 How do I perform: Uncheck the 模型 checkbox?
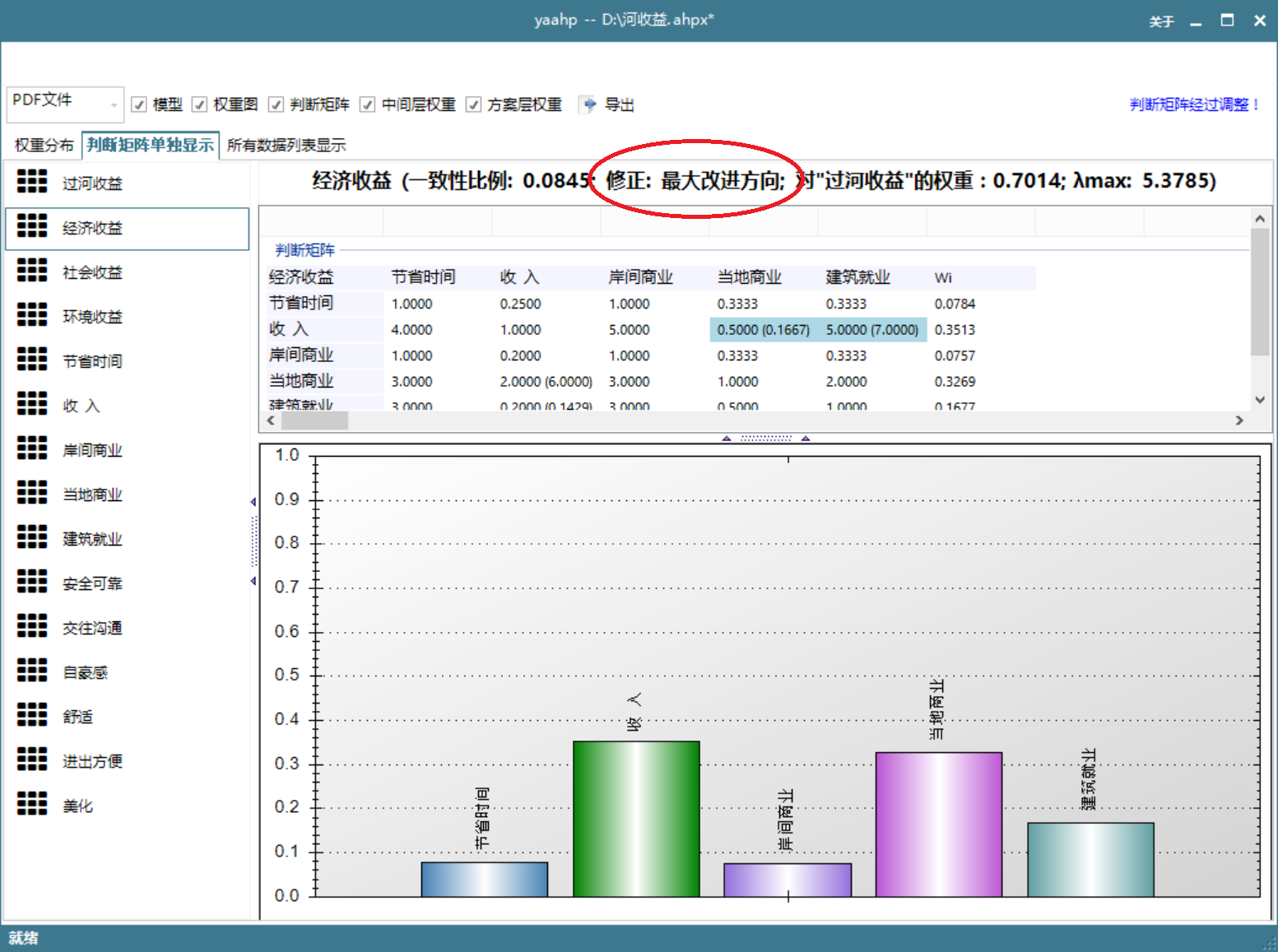click(139, 104)
